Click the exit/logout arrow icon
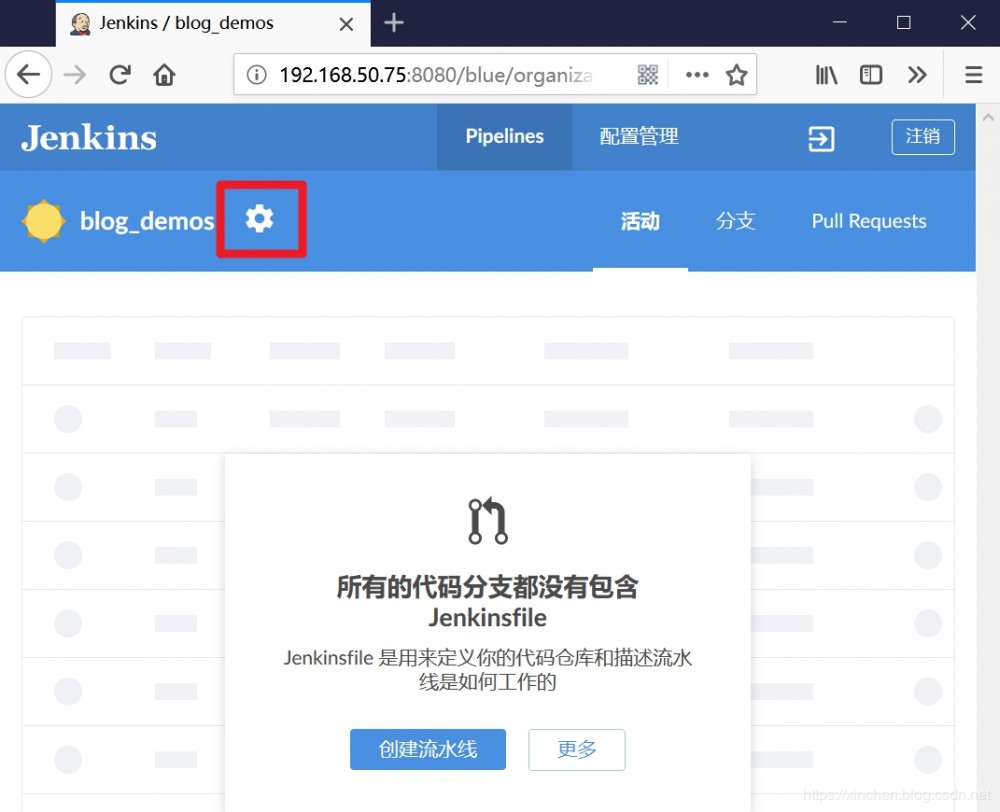 click(820, 138)
